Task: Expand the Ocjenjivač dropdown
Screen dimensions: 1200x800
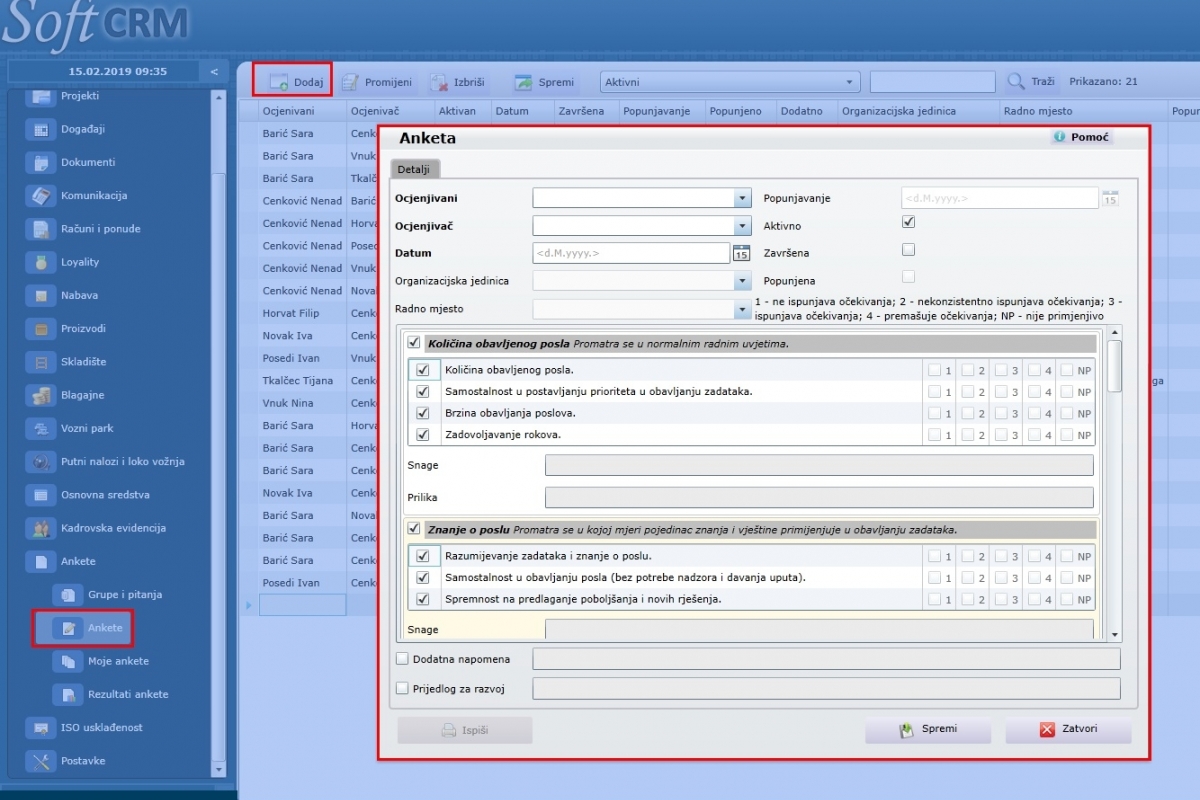Action: tap(742, 226)
